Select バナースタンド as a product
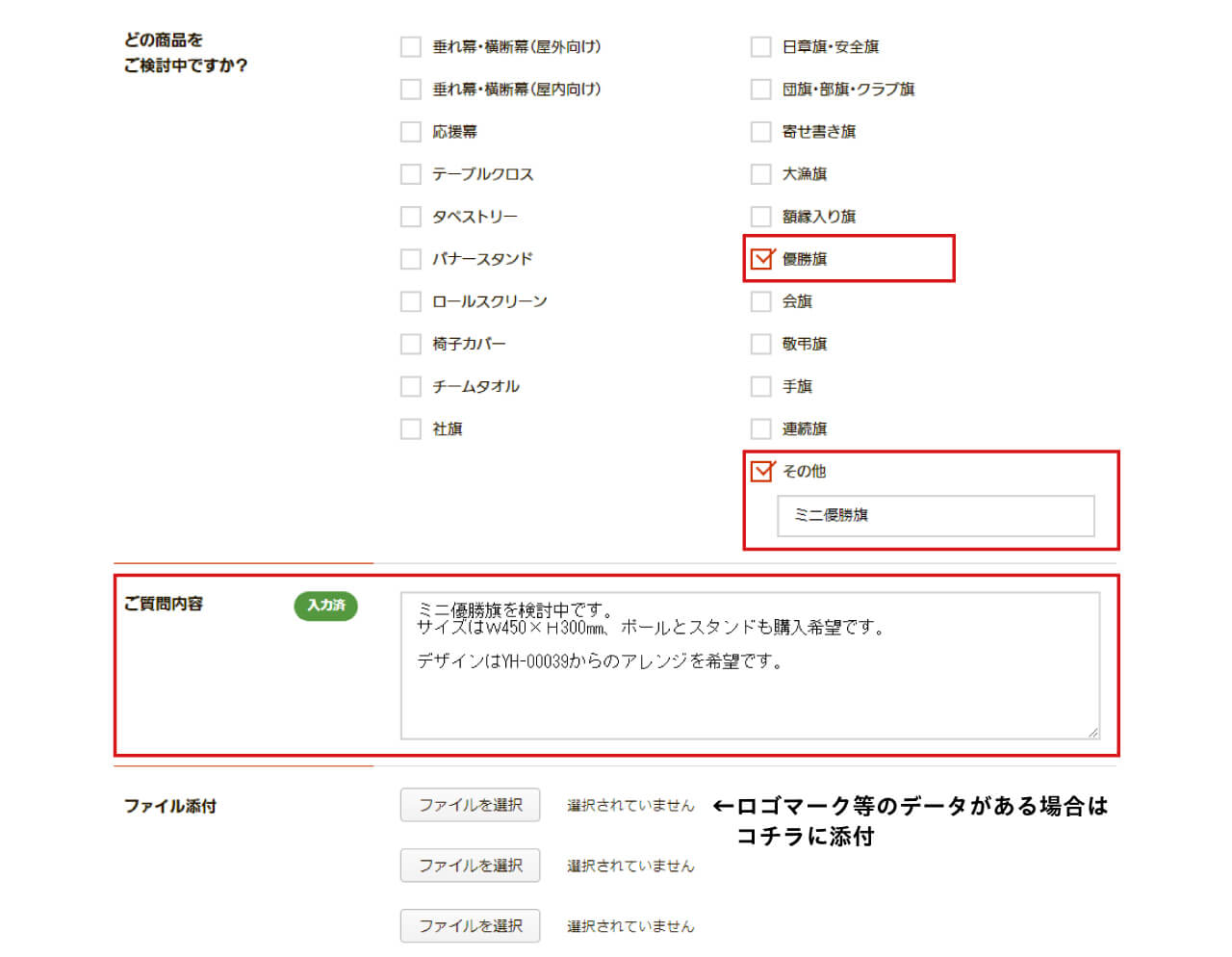This screenshot has width=1232, height=957. point(410,258)
